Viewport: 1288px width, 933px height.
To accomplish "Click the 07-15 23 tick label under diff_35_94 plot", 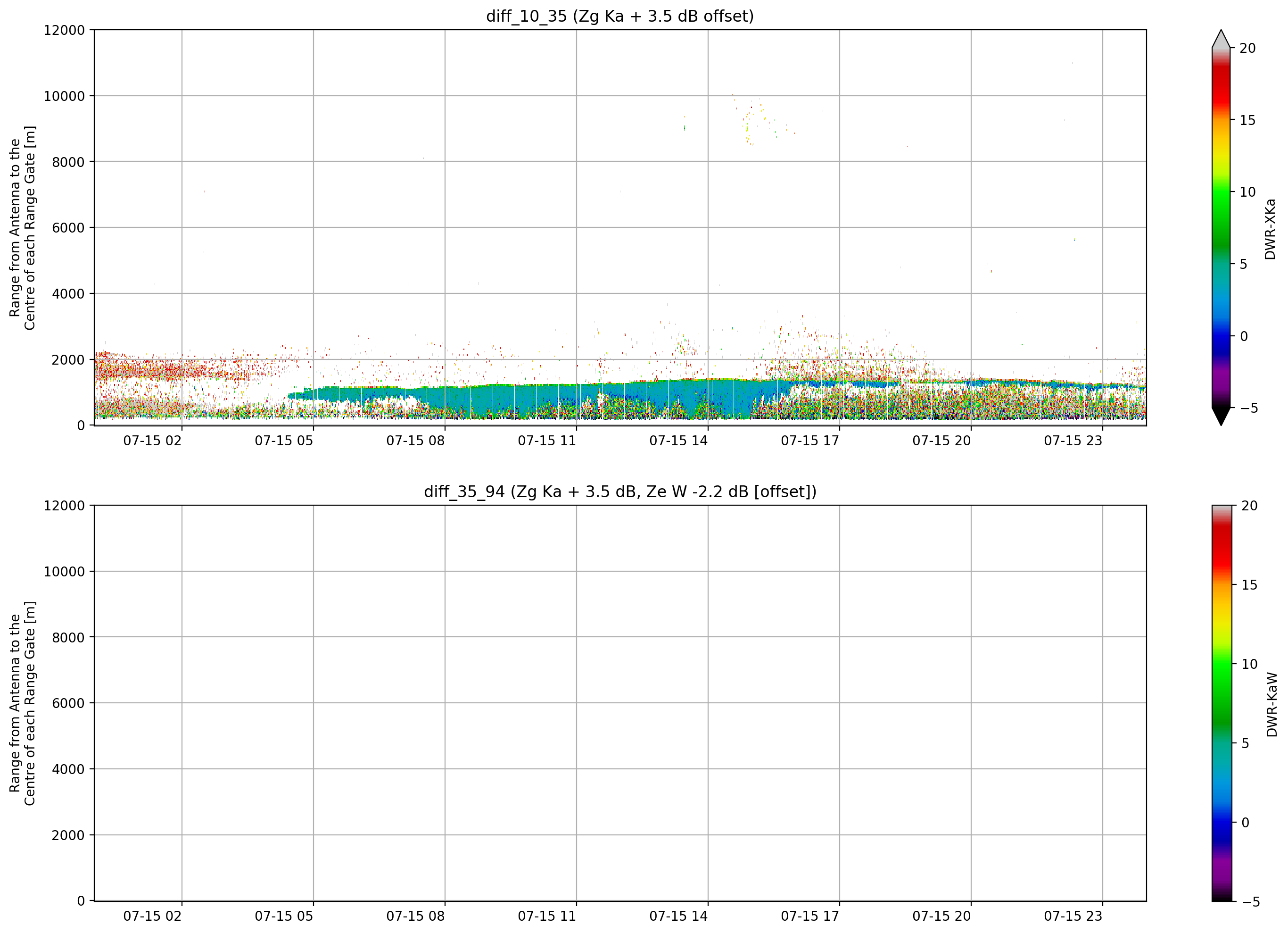I will coord(1073,916).
